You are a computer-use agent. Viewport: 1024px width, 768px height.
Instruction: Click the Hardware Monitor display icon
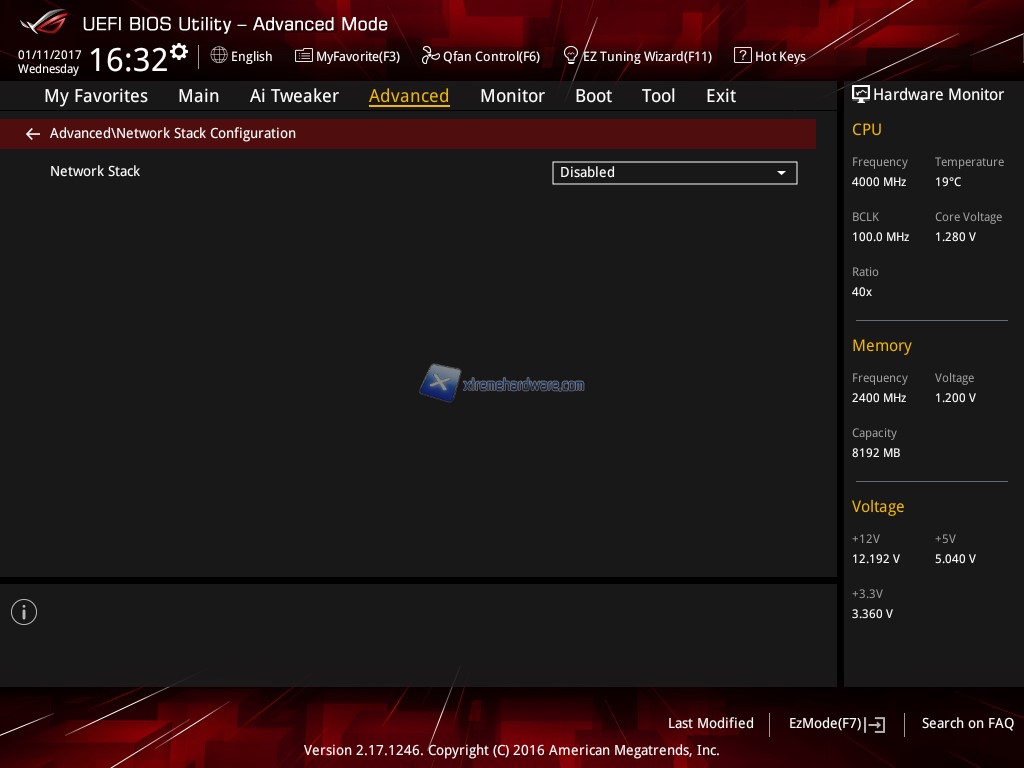point(860,94)
